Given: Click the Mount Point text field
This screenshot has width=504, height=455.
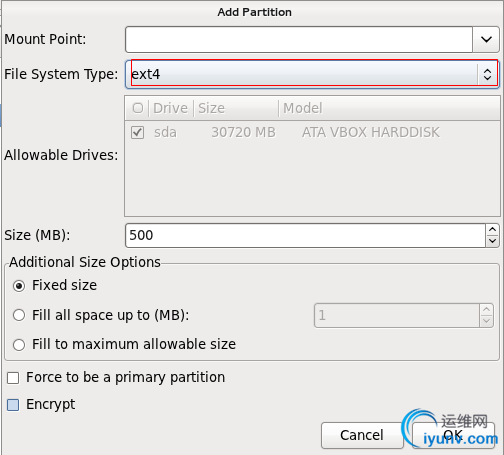Looking at the screenshot, I should pos(299,39).
